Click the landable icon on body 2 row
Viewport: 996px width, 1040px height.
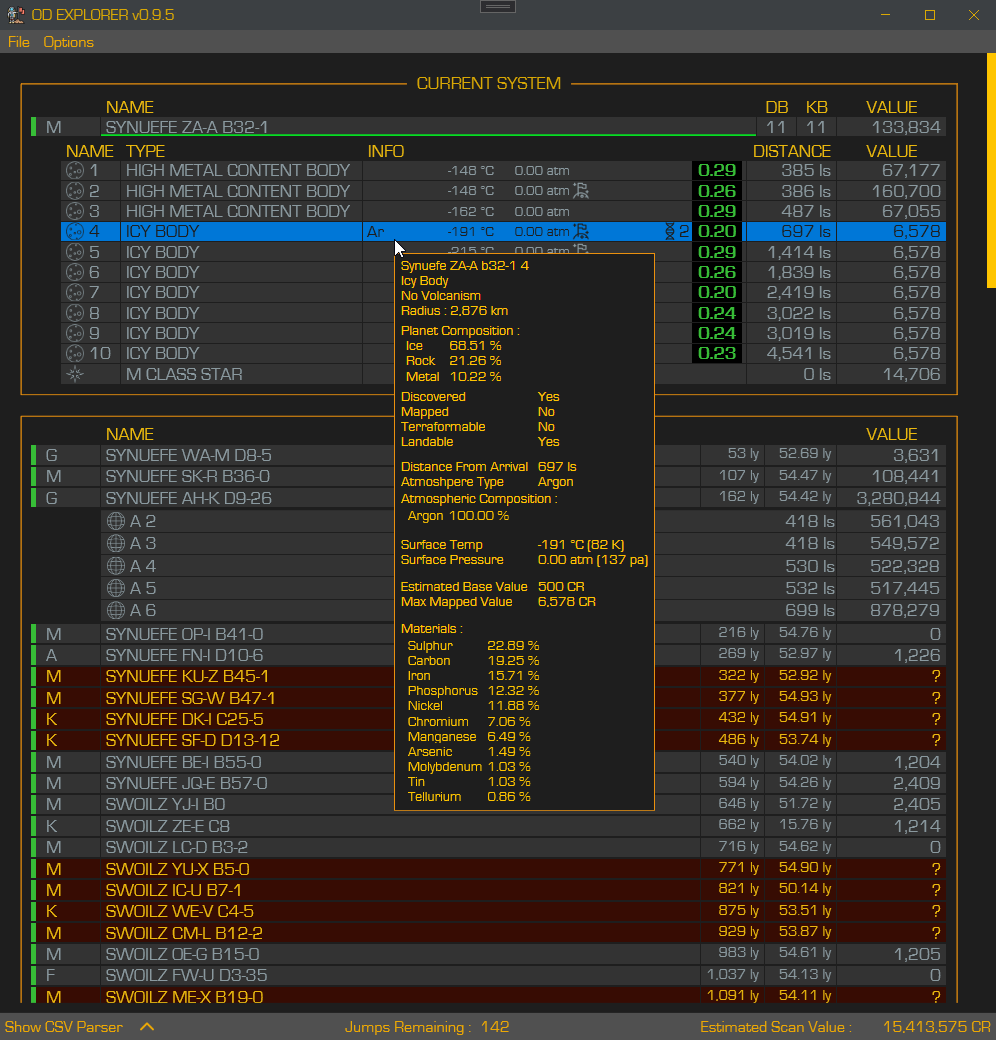click(581, 191)
